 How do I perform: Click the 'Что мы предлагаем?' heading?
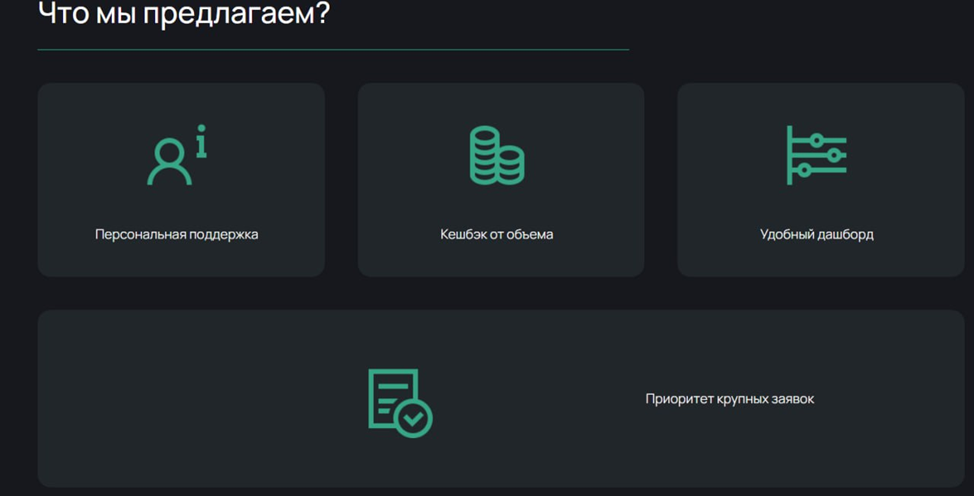pyautogui.click(x=184, y=13)
